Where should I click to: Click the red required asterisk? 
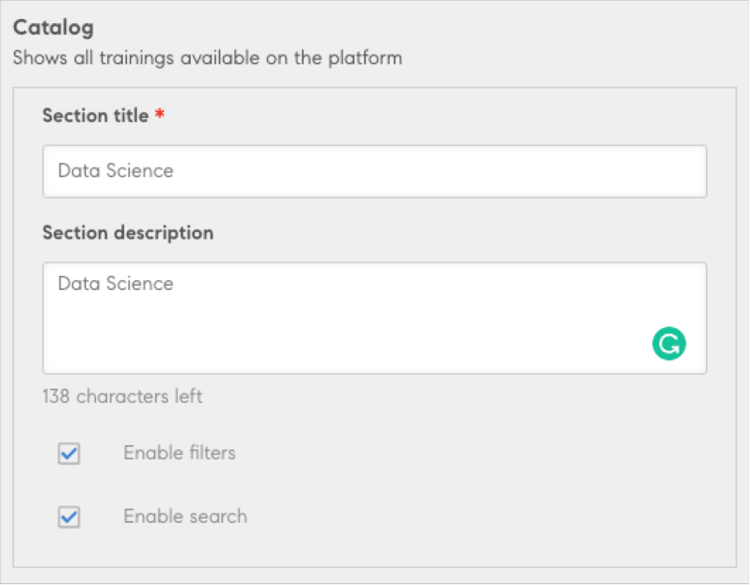click(x=160, y=116)
